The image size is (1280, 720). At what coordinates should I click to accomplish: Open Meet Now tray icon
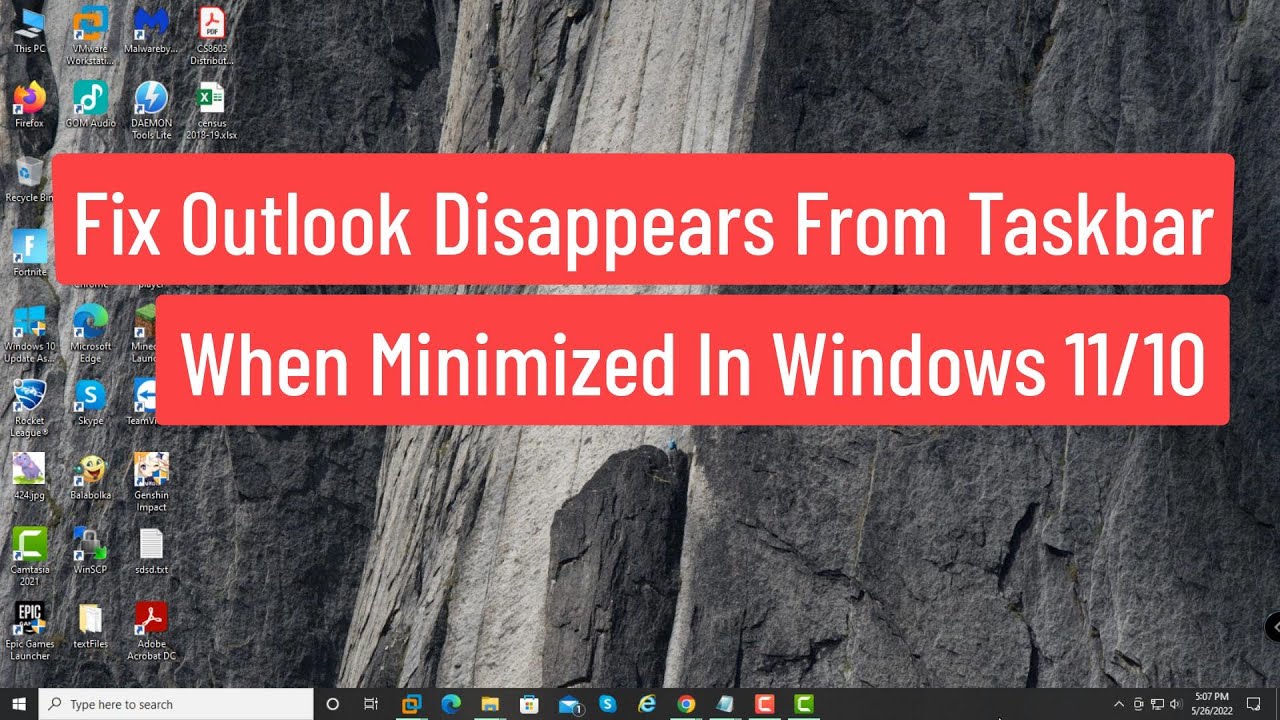(x=1138, y=704)
